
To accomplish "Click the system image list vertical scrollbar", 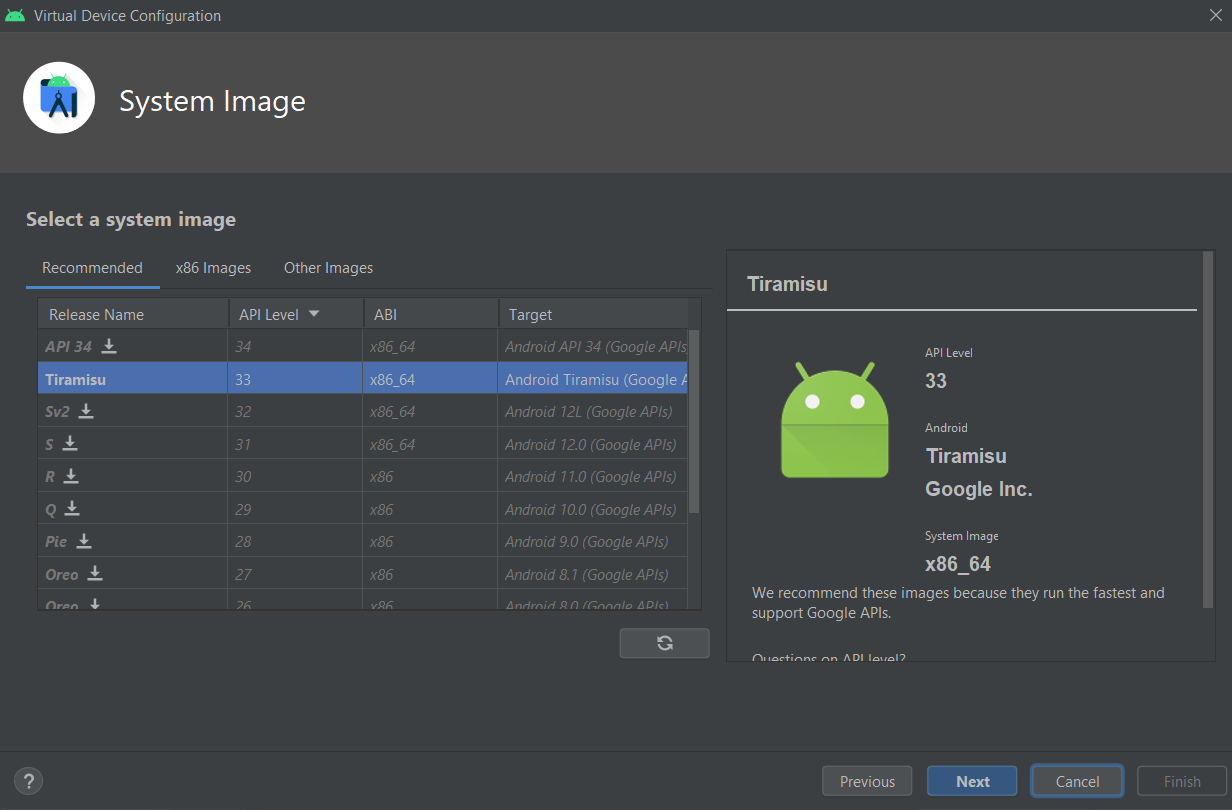I will (x=694, y=420).
